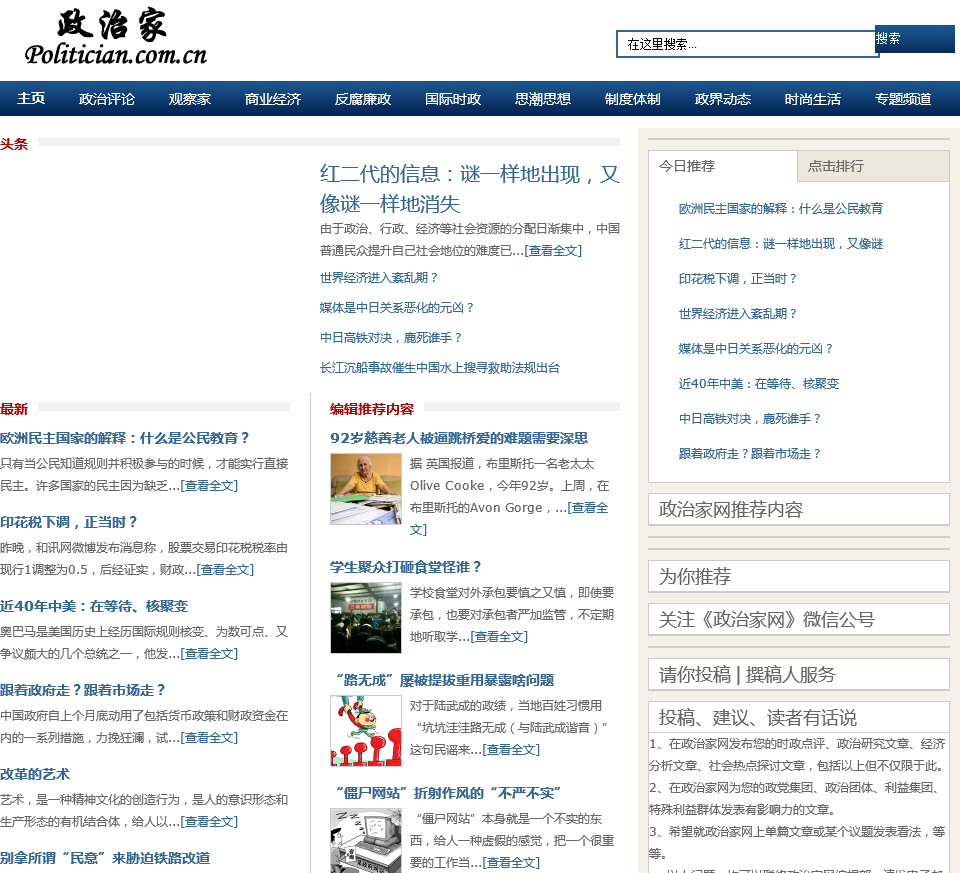Viewport: 960px width, 873px height.
Task: Open article 别拿所谓“民意”来胁迫铁路改道
Action: pyautogui.click(x=105, y=858)
